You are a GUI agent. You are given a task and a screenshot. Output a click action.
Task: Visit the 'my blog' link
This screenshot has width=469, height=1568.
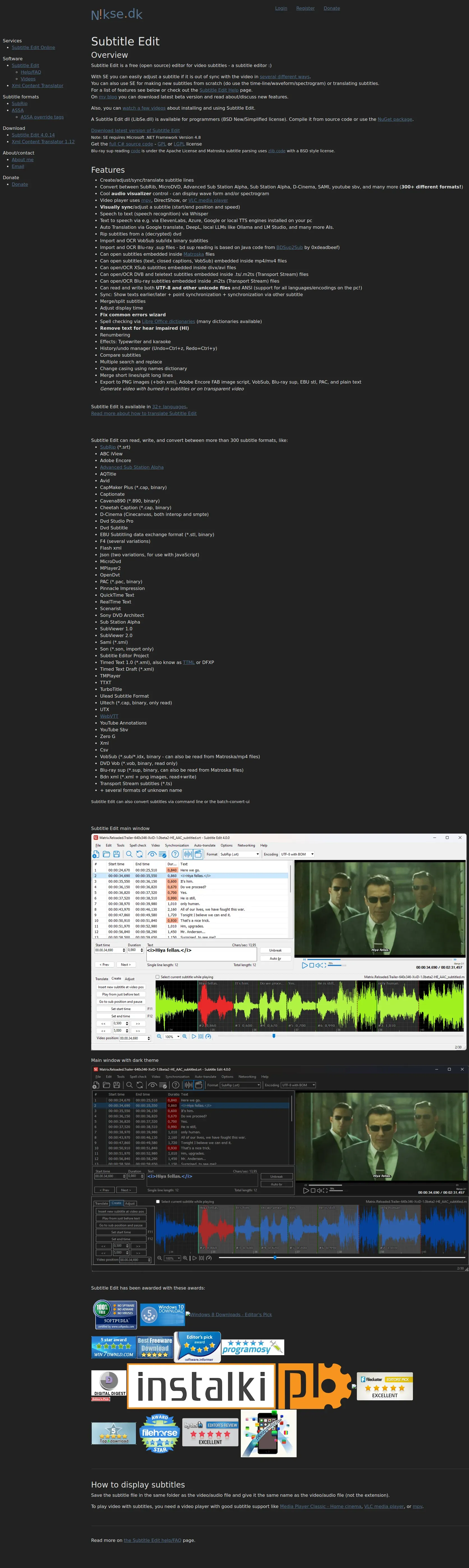108,97
